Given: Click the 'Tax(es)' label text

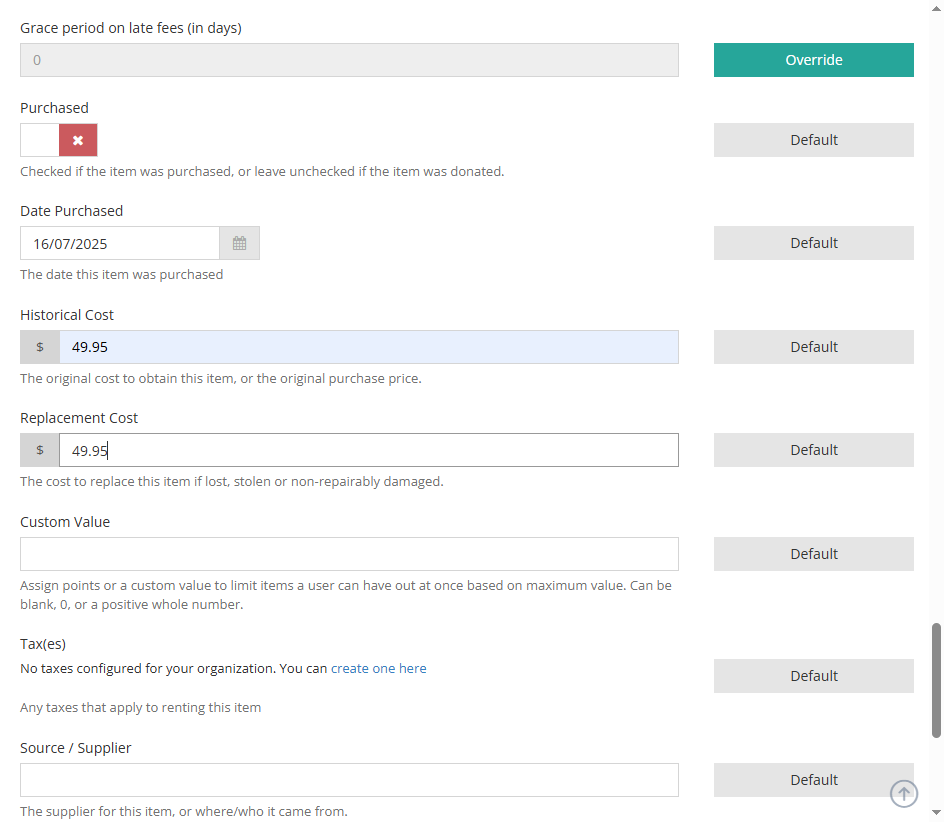Looking at the screenshot, I should tap(43, 644).
